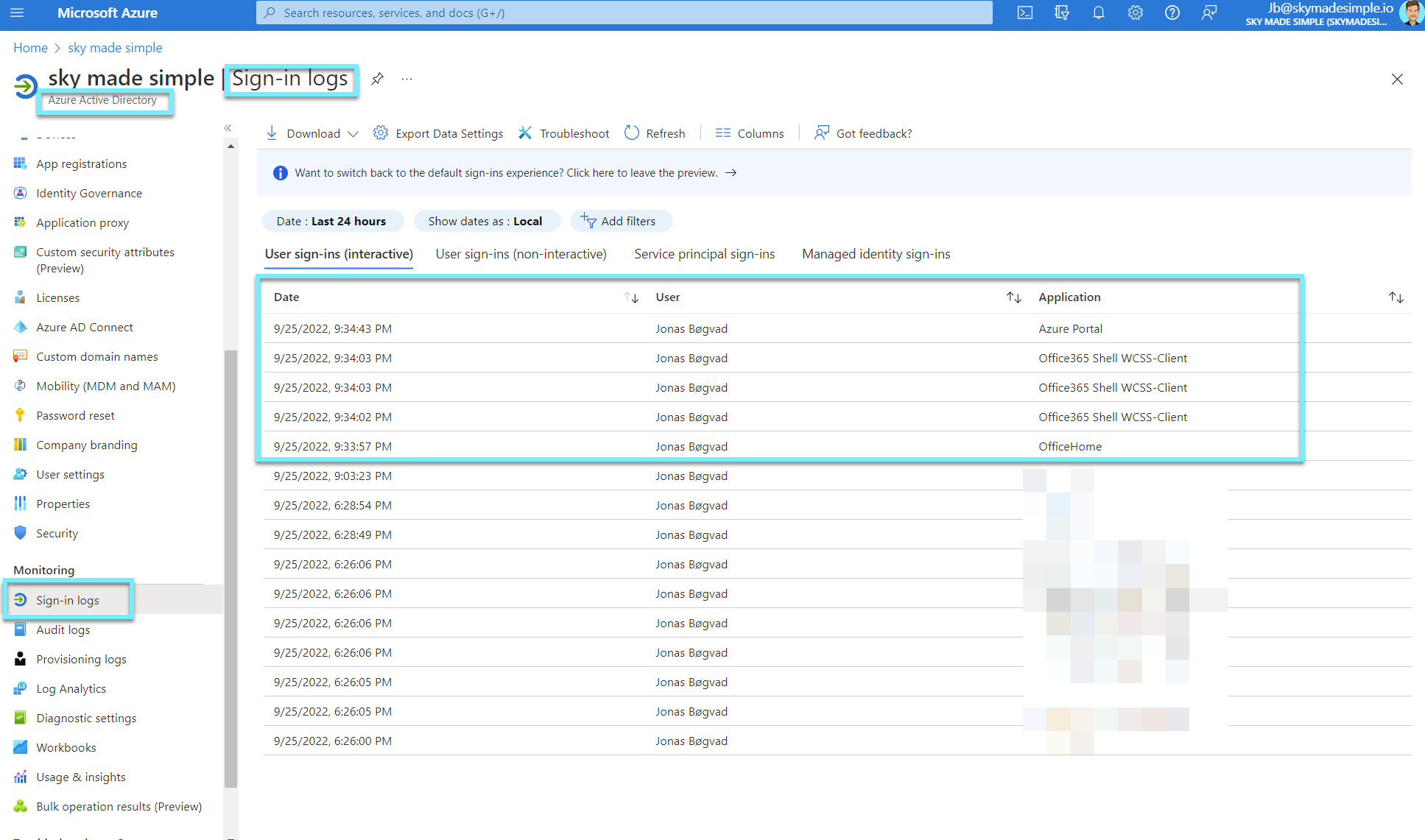Open the notifications bell
The height and width of the screenshot is (840, 1425).
[1098, 13]
